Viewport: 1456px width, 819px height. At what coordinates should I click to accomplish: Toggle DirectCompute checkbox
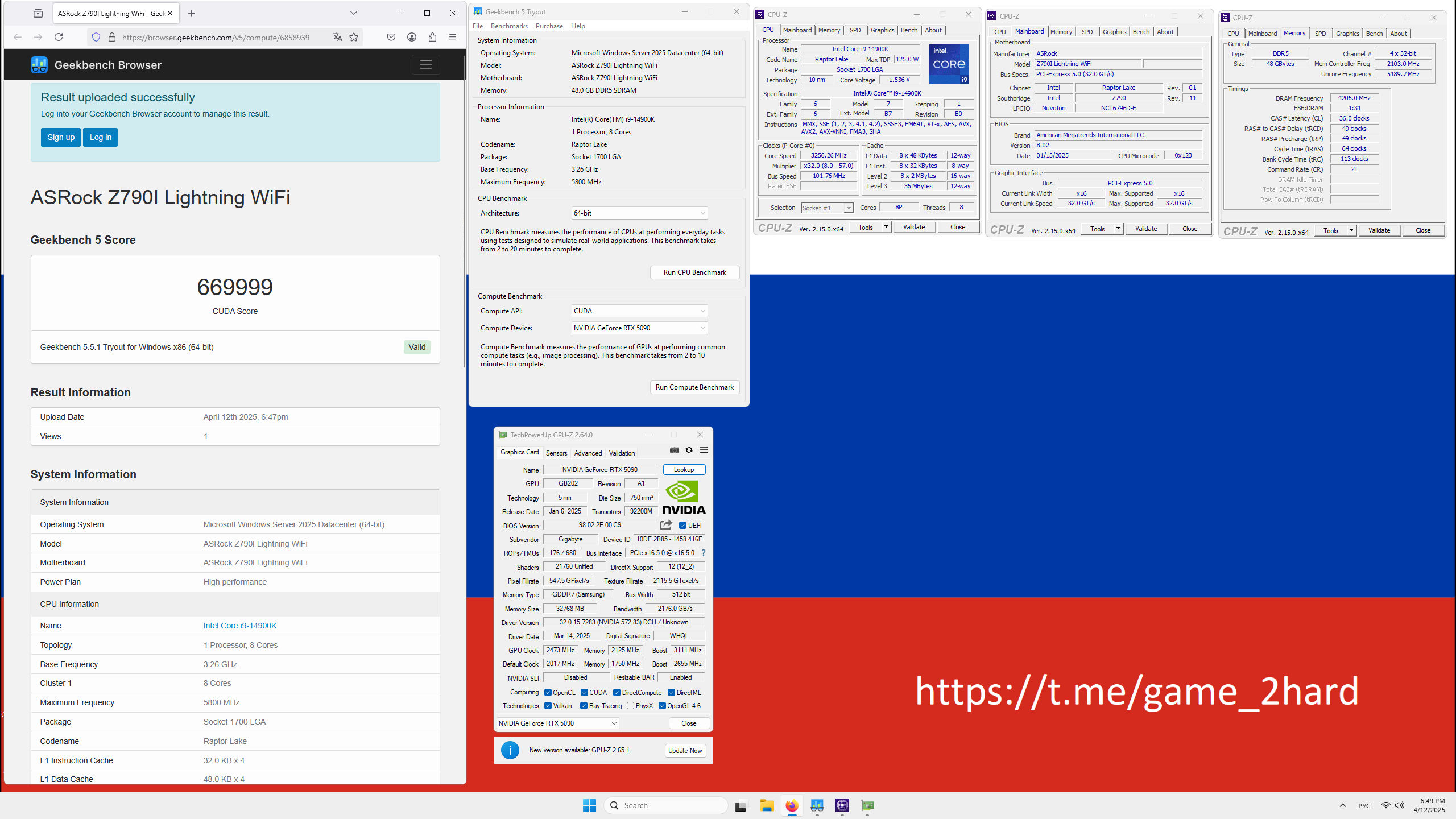(x=617, y=693)
